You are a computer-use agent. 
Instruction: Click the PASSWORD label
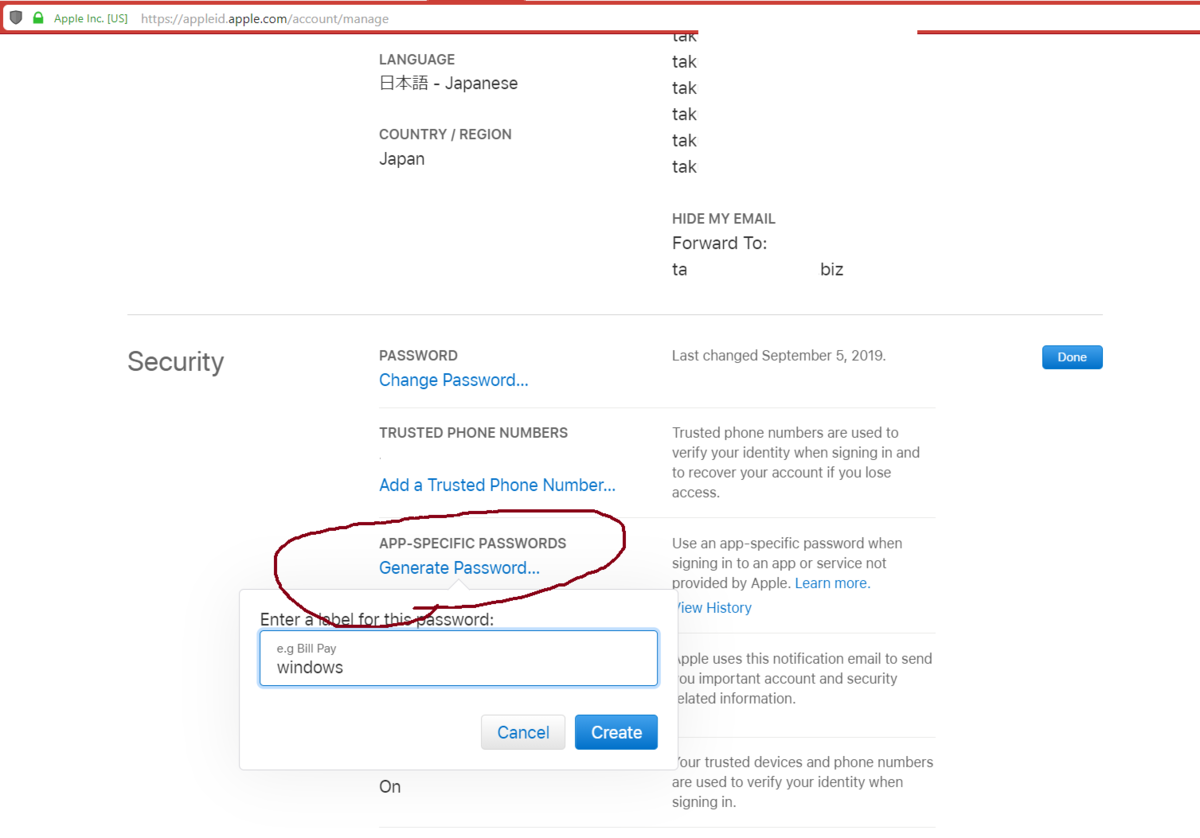tap(418, 356)
